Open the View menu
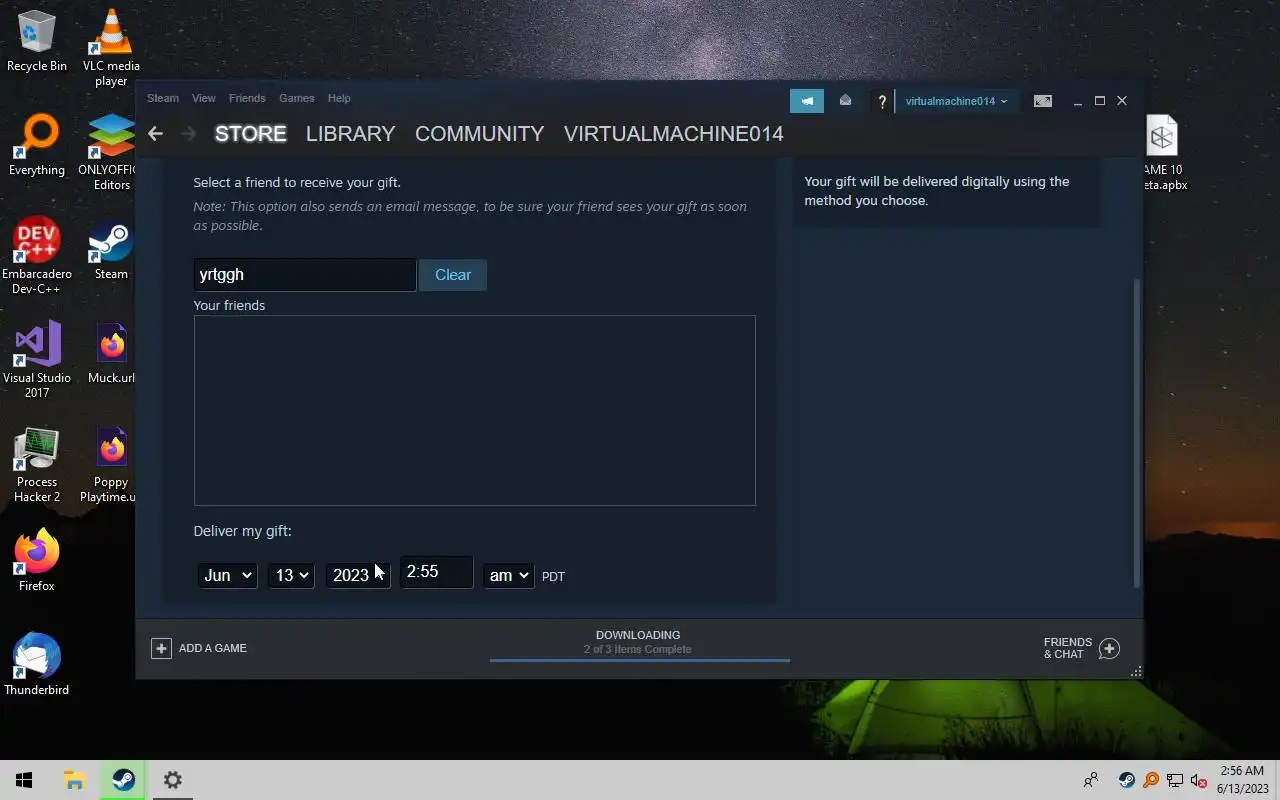 click(204, 98)
